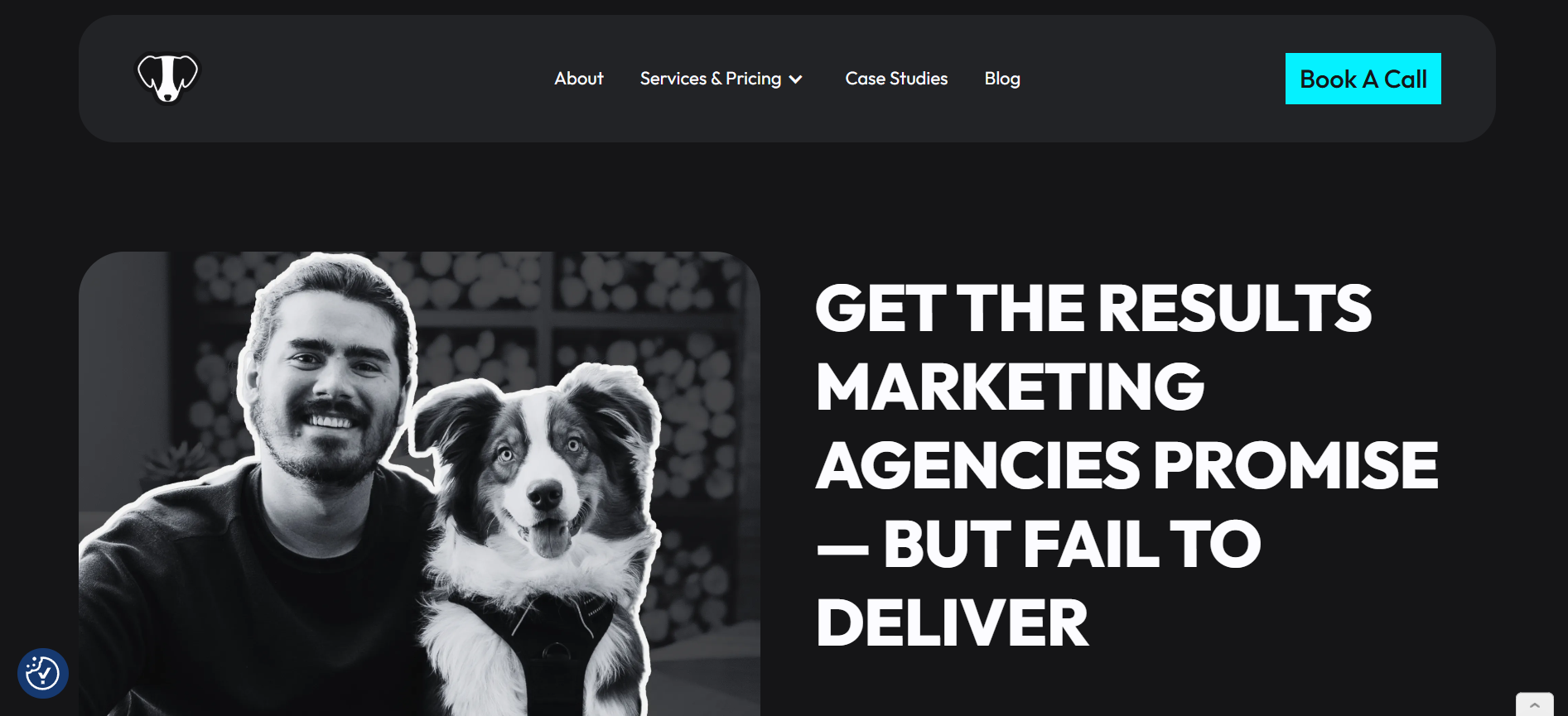Expand the Services & Pricing chevron arrow
The height and width of the screenshot is (716, 1568).
tap(796, 79)
